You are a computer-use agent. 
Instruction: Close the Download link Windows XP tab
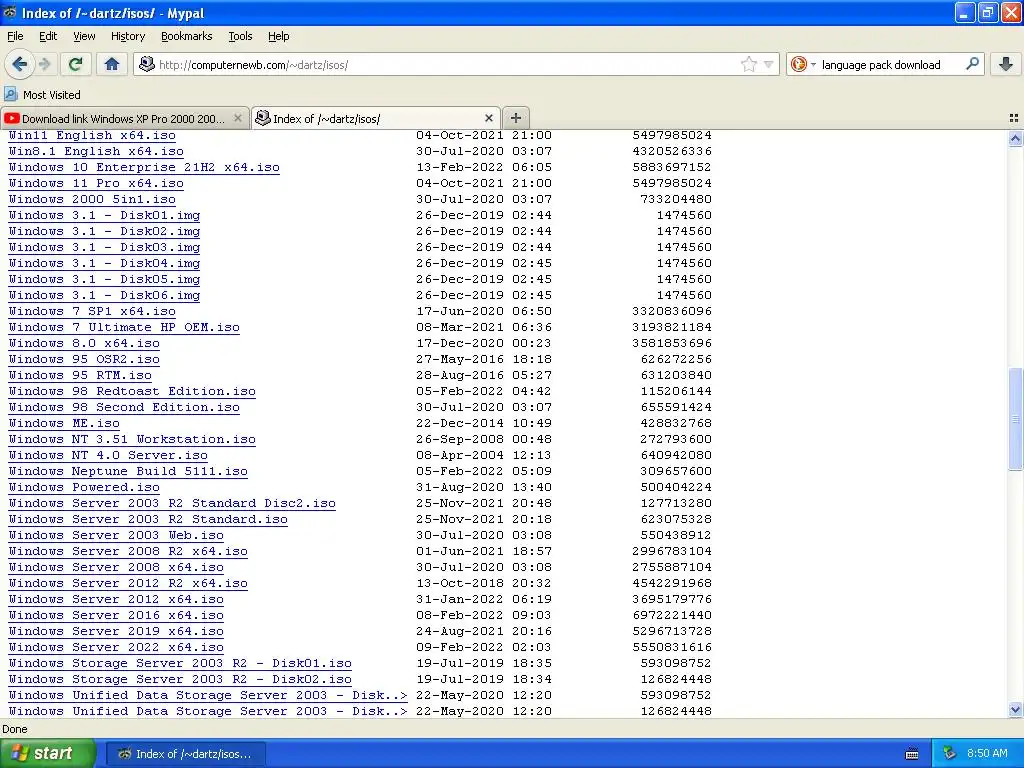point(238,118)
